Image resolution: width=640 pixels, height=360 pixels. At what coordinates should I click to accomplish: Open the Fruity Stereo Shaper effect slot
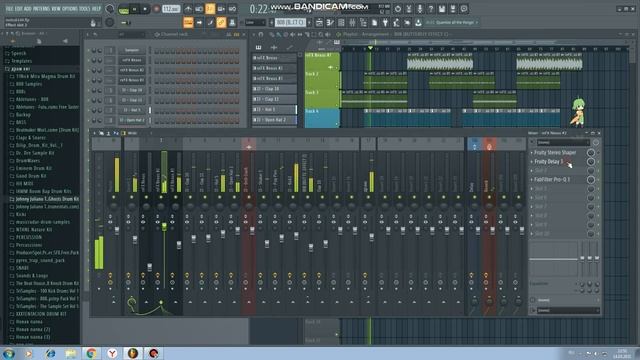tap(555, 153)
